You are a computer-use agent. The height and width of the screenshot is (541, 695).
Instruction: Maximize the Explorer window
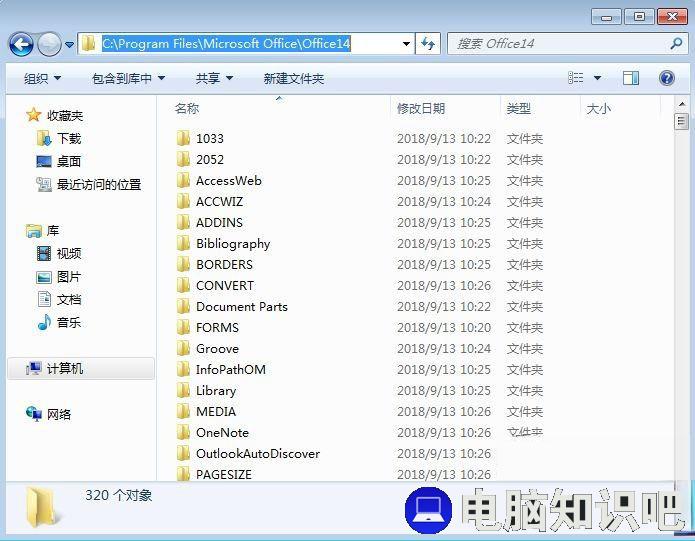(639, 17)
